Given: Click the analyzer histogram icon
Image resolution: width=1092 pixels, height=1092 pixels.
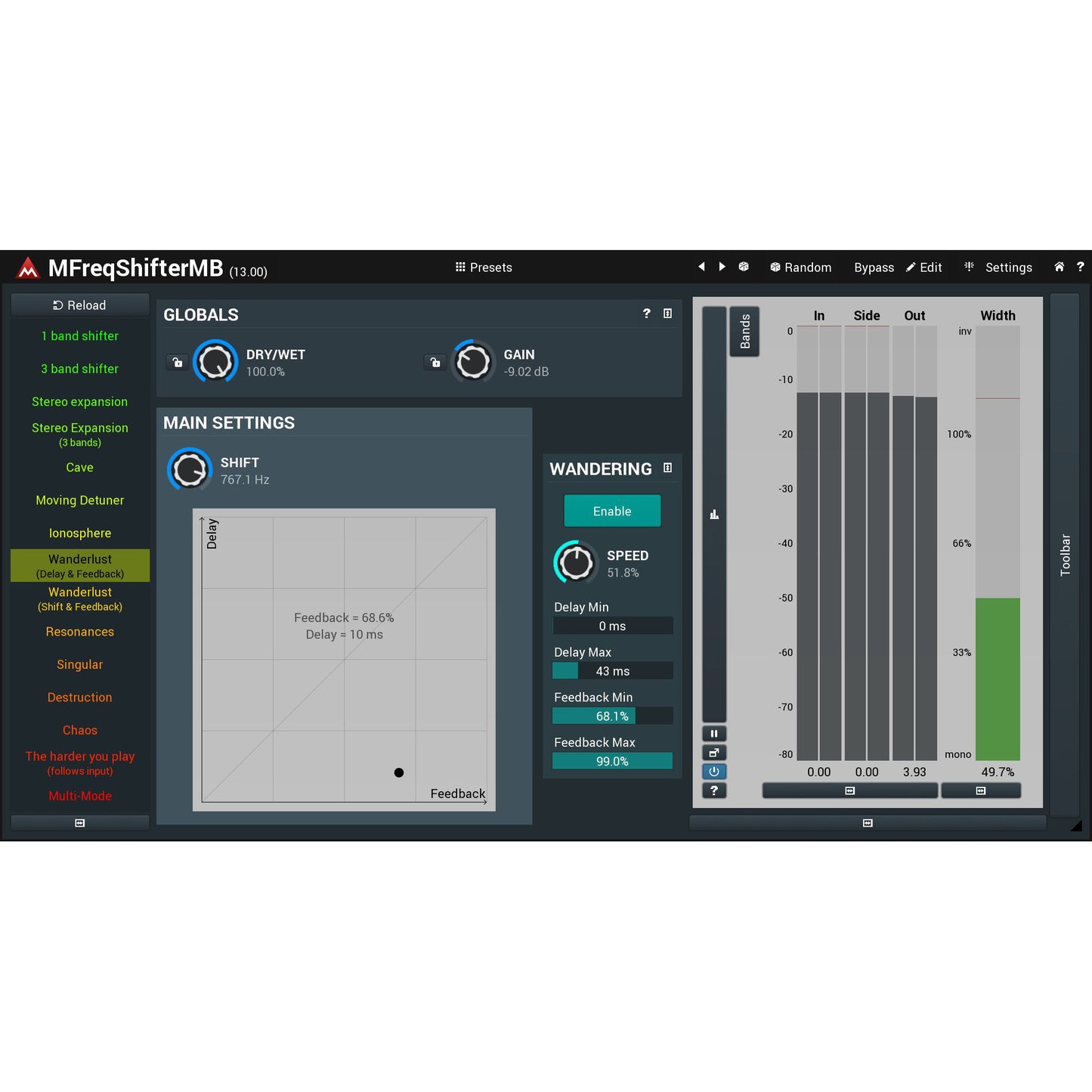Looking at the screenshot, I should [x=714, y=514].
